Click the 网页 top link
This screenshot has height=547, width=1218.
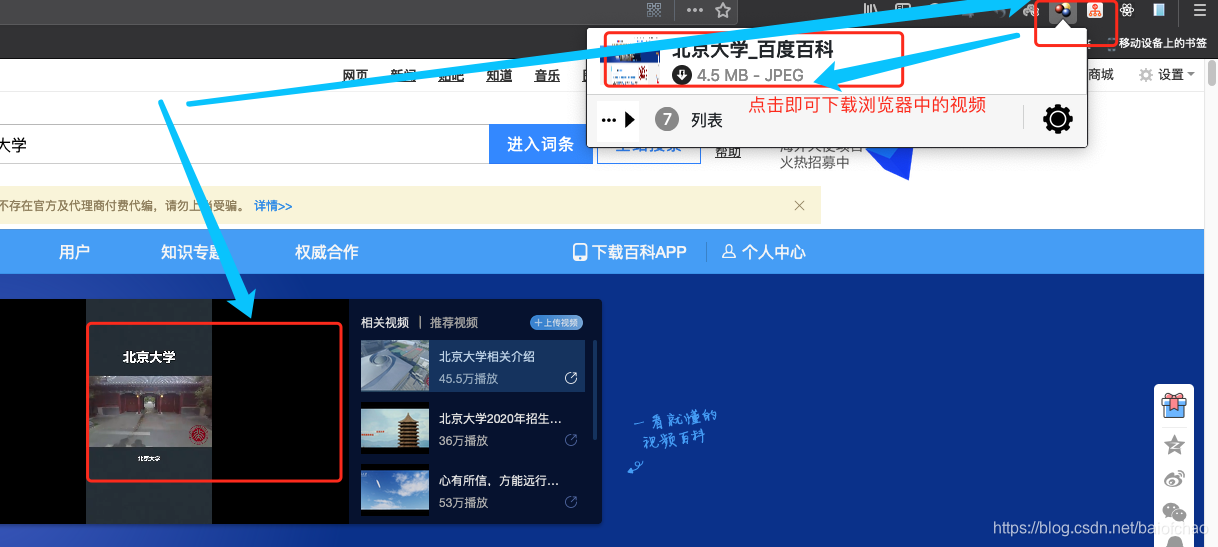coord(355,75)
